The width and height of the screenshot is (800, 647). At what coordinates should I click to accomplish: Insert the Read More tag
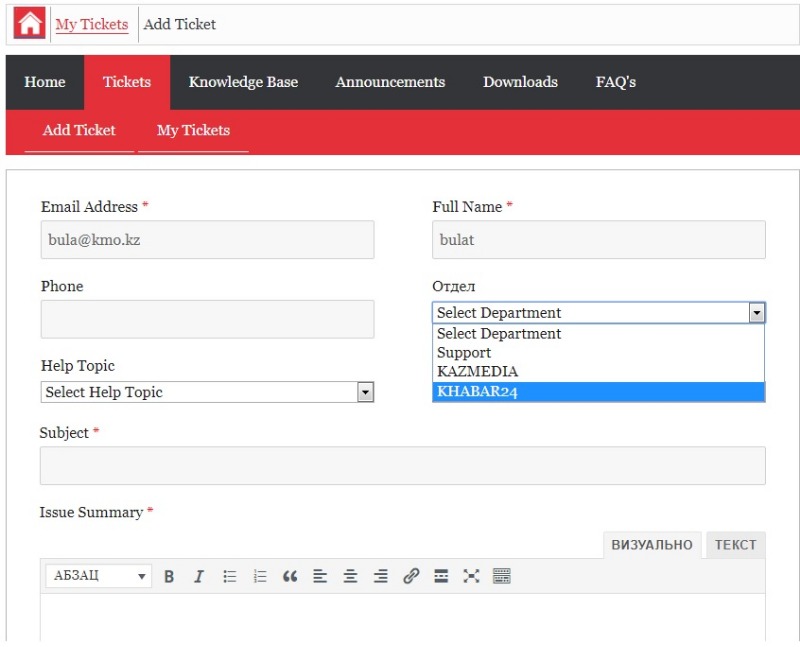[441, 576]
